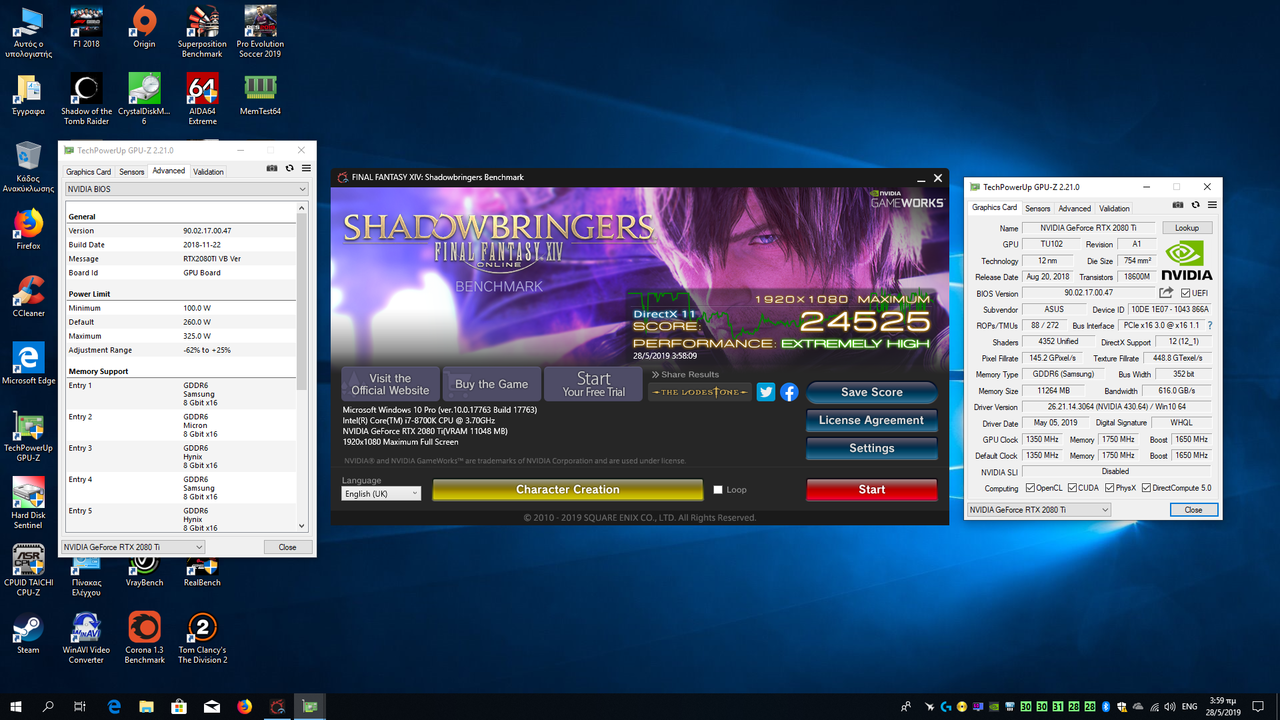Image resolution: width=1280 pixels, height=720 pixels.
Task: Click the Windows Start button
Action: (x=15, y=707)
